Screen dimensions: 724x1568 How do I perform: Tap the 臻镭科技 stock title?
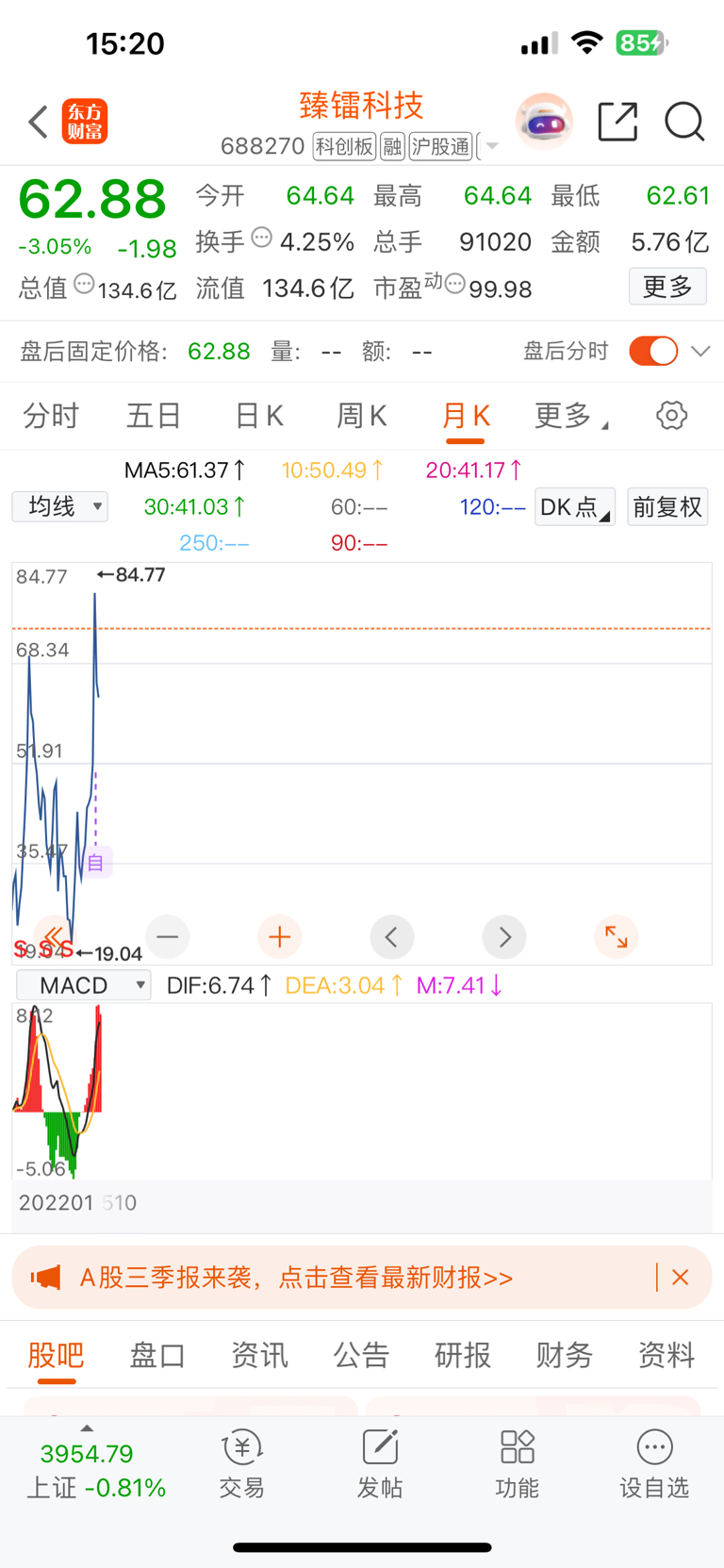(362, 105)
